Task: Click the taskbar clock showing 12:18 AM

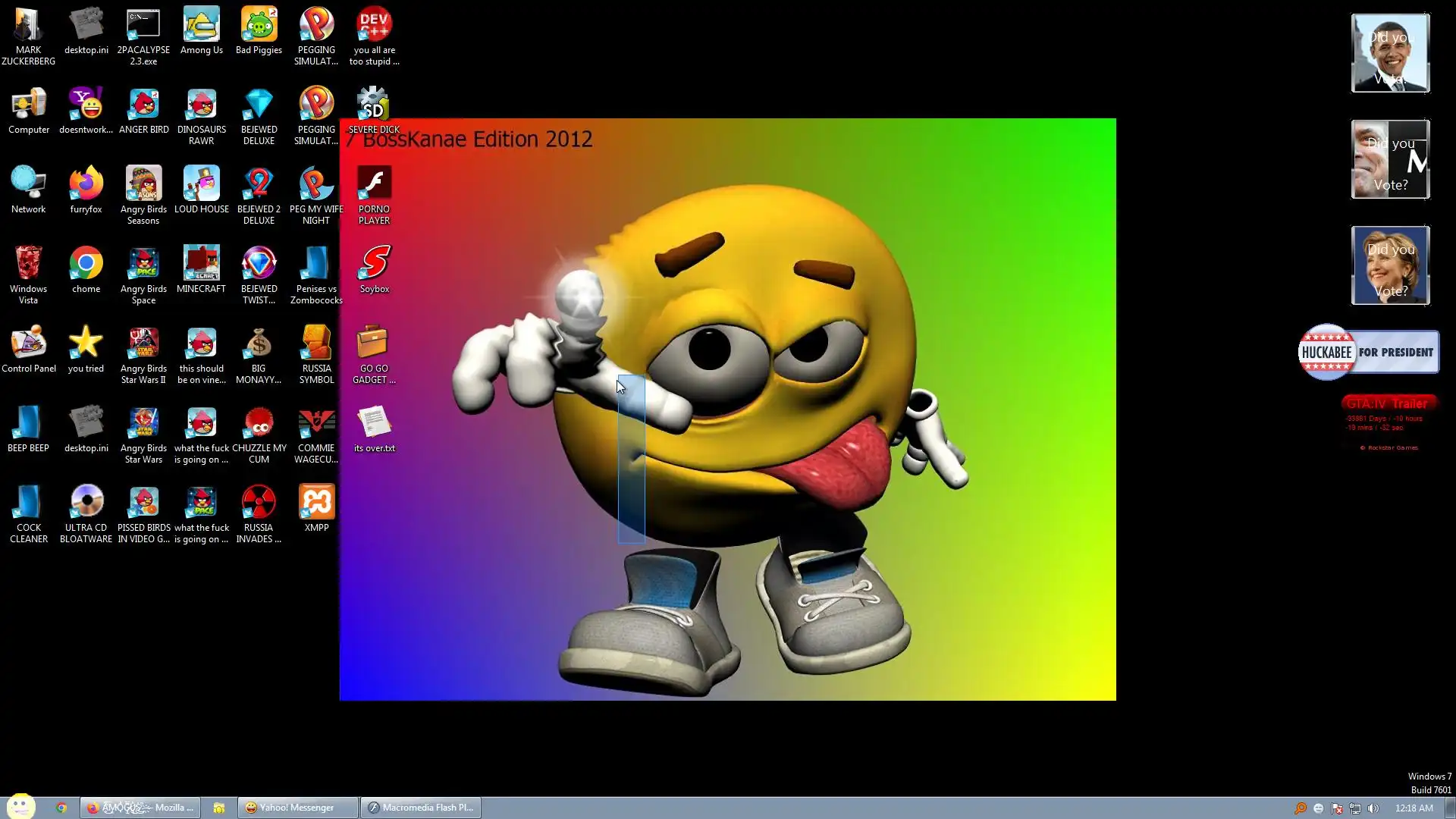Action: click(1414, 808)
